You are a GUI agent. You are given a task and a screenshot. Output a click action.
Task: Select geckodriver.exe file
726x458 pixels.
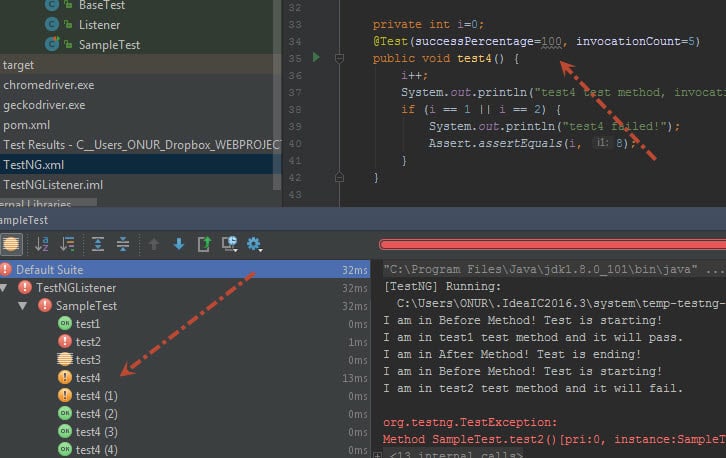click(44, 105)
